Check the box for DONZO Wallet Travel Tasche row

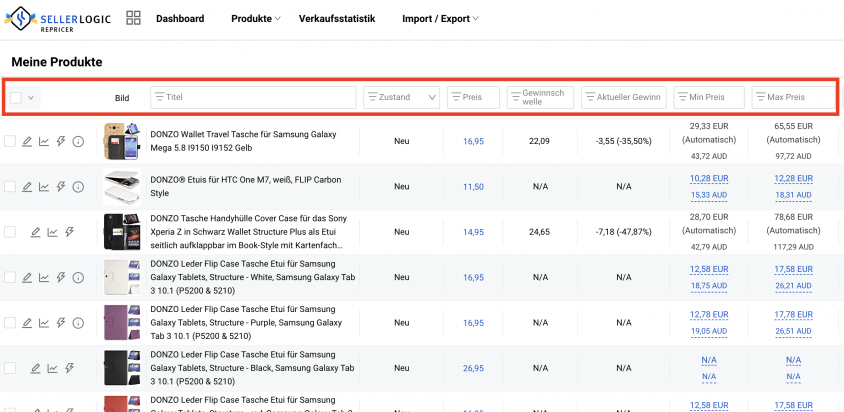coord(10,142)
